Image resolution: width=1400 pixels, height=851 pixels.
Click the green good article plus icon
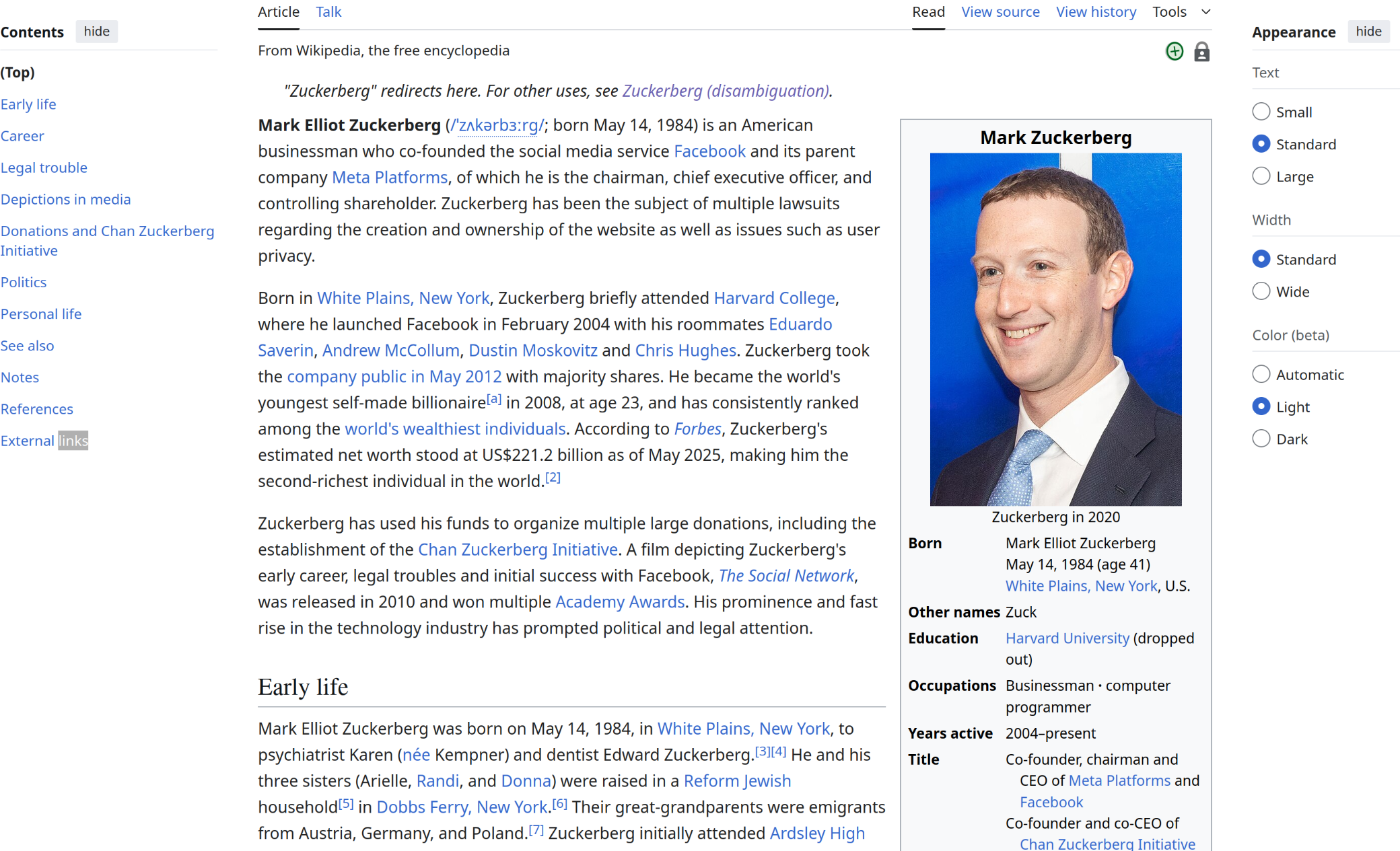(1175, 51)
